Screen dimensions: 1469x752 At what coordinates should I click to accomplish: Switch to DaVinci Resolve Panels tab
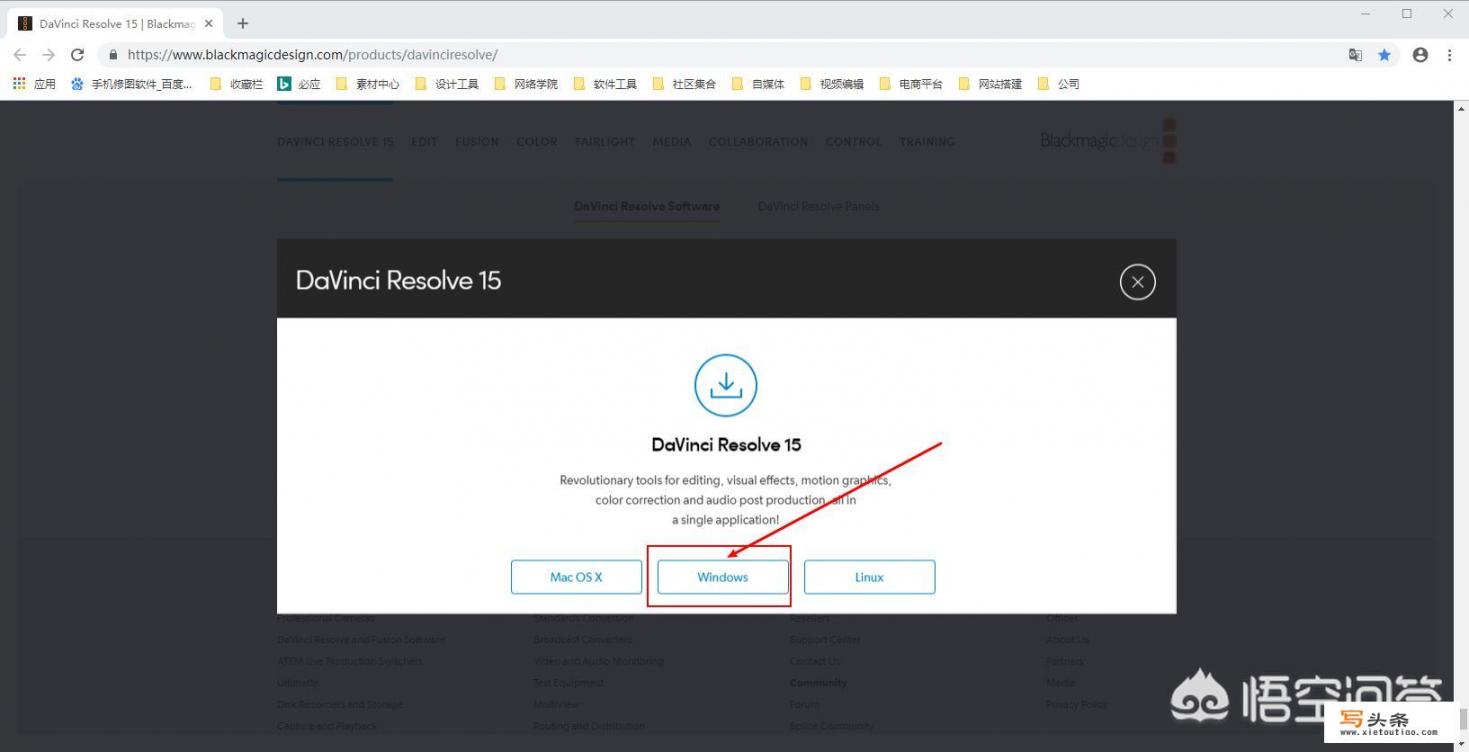819,206
